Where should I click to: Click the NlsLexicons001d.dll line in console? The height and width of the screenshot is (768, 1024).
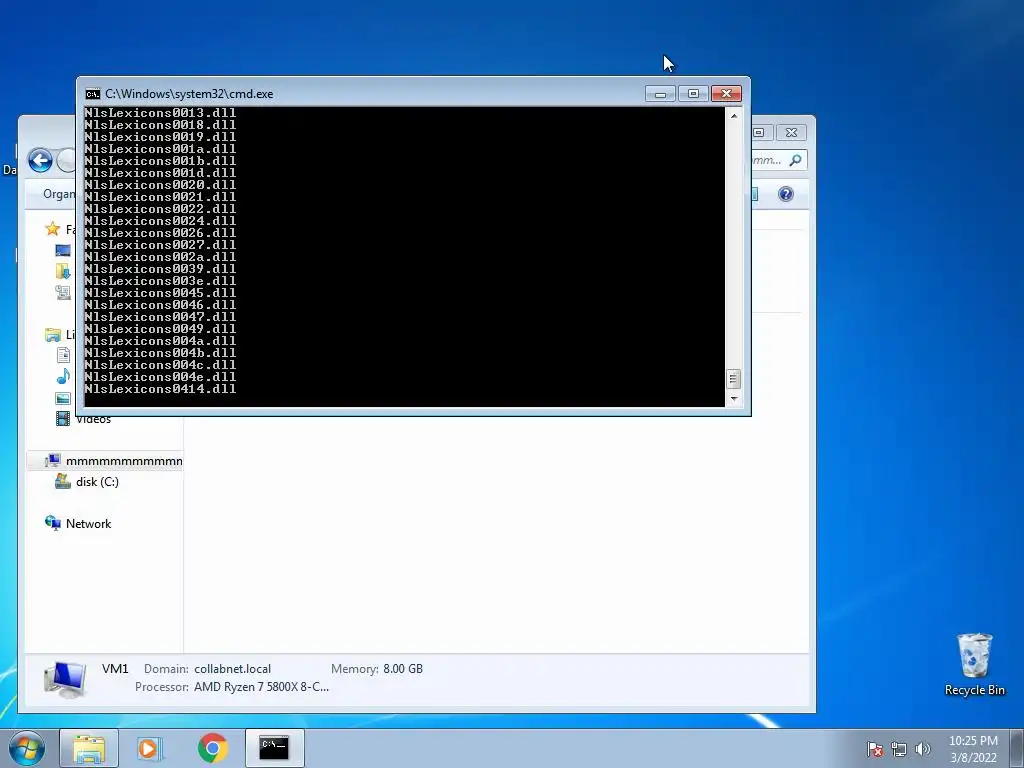click(x=160, y=173)
